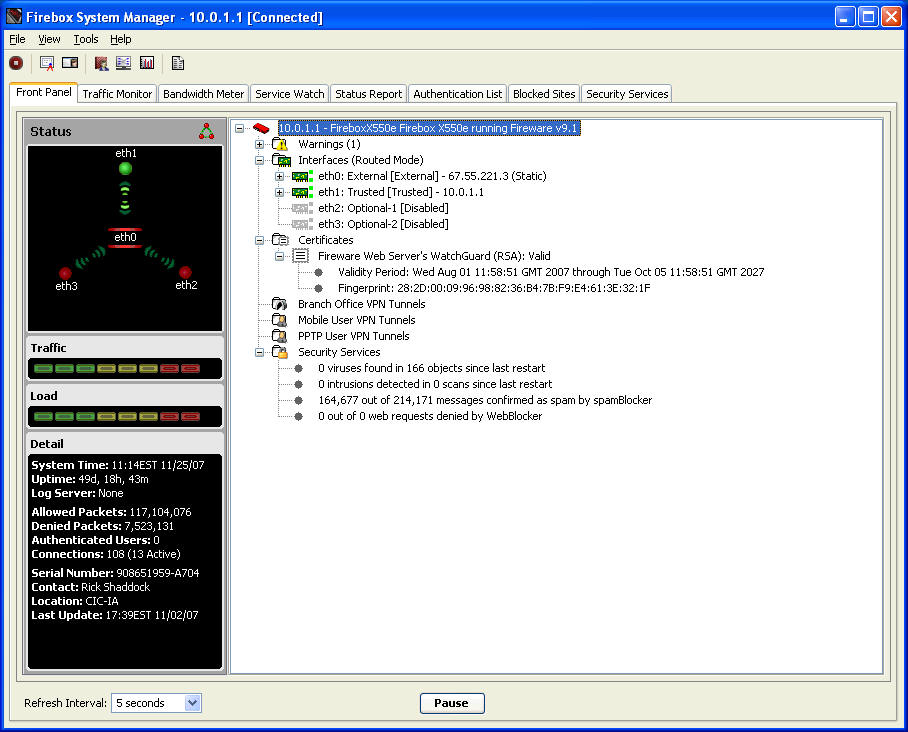
Task: Click the Serial Number value in Detail
Action: click(x=158, y=573)
